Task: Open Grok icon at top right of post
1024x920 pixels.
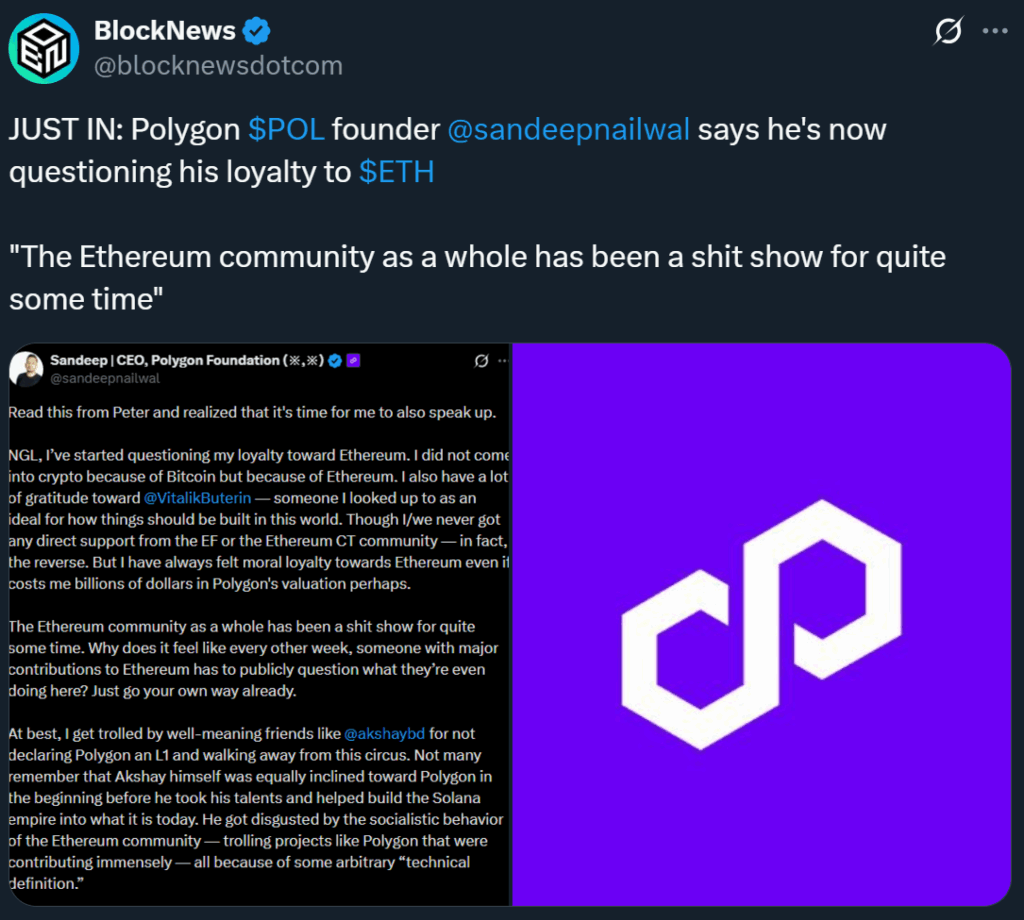Action: 948,32
